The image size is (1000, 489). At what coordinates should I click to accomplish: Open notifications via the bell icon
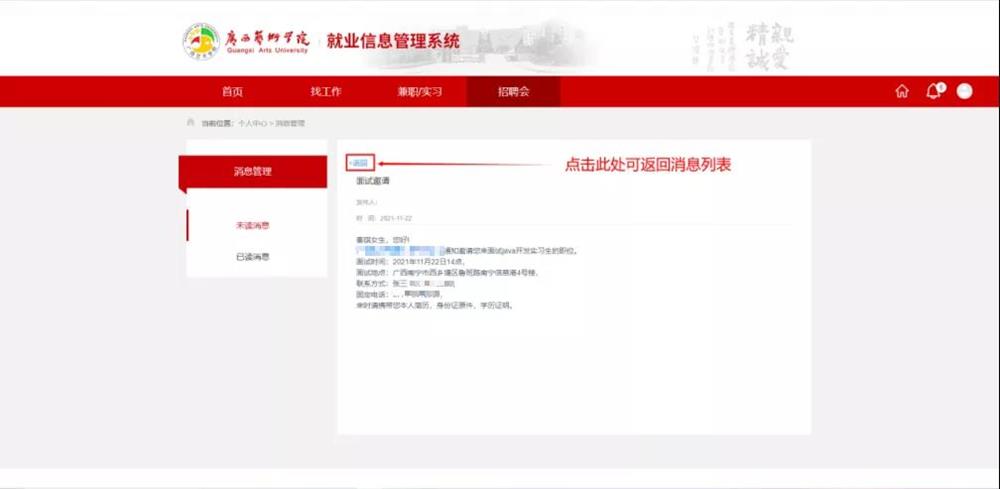pyautogui.click(x=933, y=91)
